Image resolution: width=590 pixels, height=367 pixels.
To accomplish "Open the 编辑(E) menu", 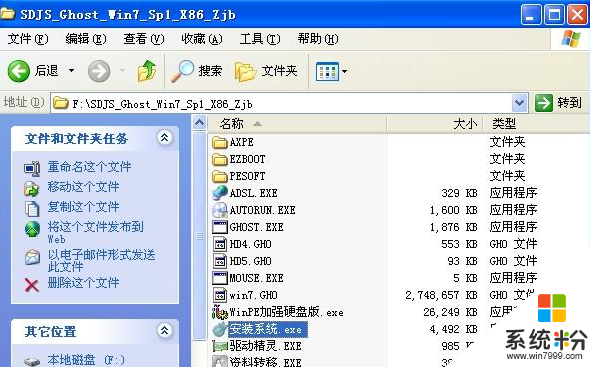I will (86, 39).
